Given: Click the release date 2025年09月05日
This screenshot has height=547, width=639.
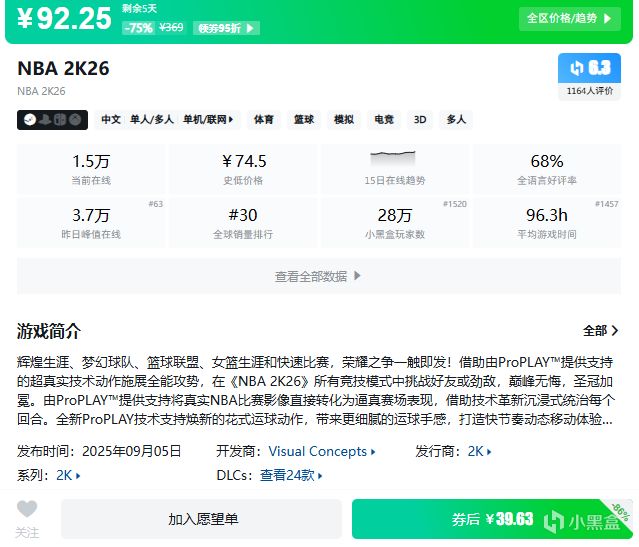Looking at the screenshot, I should pos(132,452).
